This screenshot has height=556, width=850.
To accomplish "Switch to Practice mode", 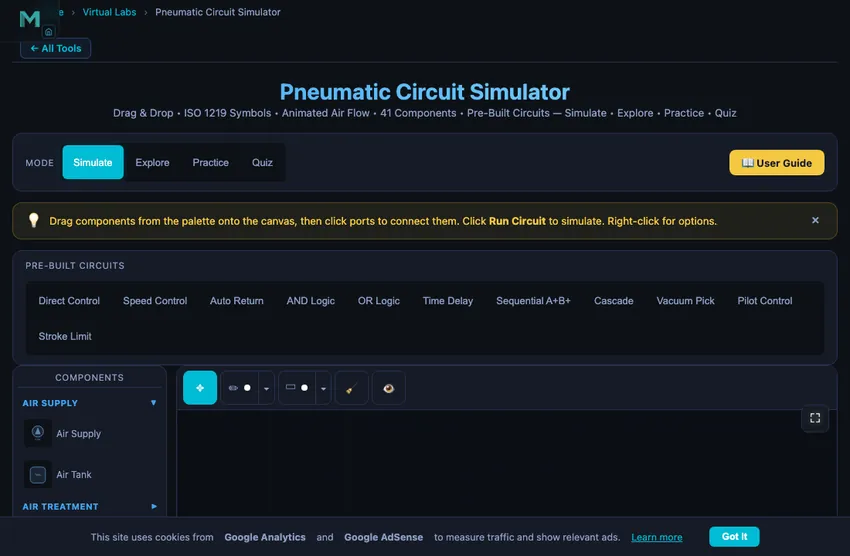I will (210, 163).
